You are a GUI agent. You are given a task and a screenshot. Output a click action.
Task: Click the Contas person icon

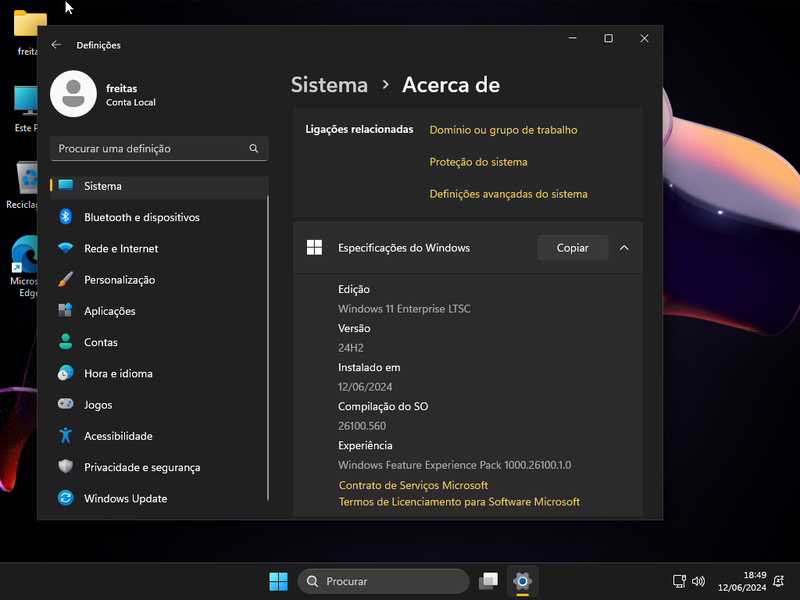[x=65, y=342]
